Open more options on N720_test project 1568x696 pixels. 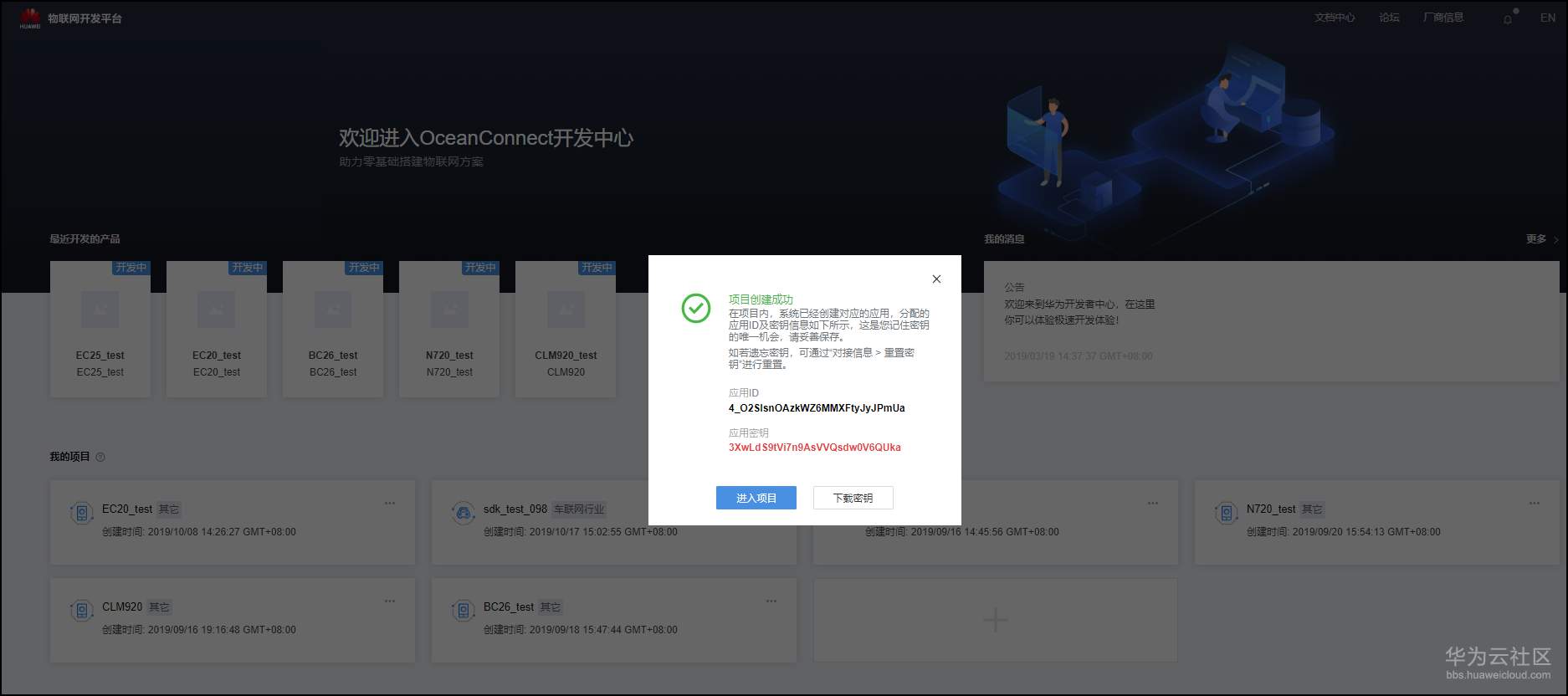[x=1535, y=503]
